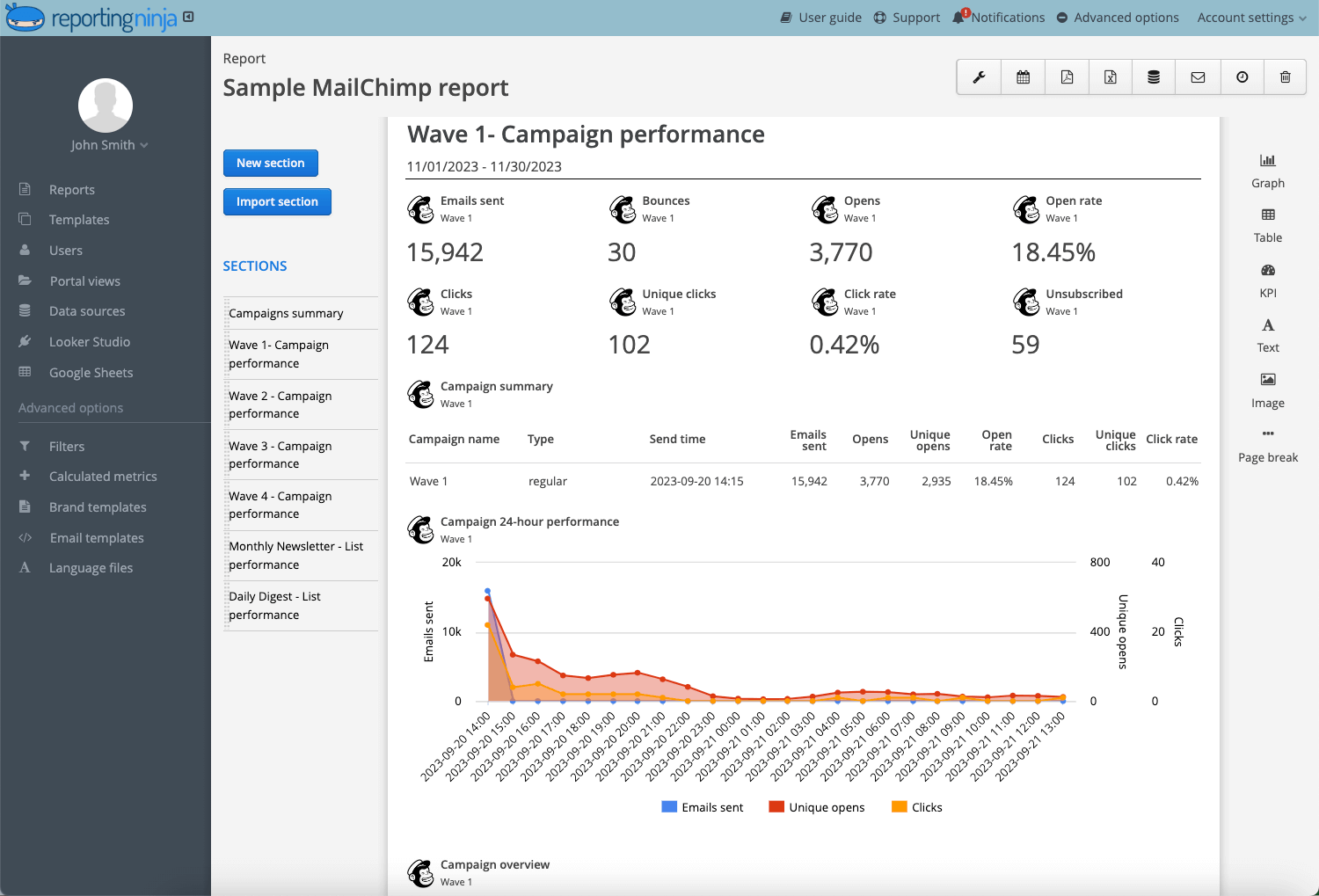The width and height of the screenshot is (1319, 896).
Task: Select Wave 4 - Campaign performance section
Action: click(x=301, y=505)
